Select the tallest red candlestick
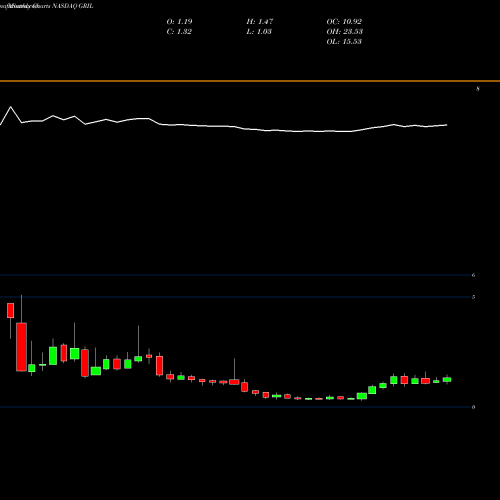This screenshot has height=500, width=500. point(22,347)
